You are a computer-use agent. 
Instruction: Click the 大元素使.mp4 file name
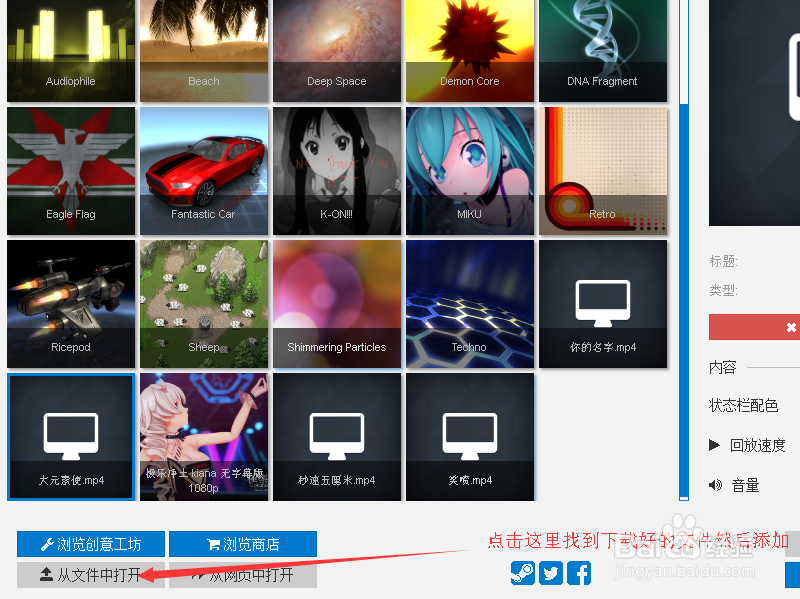[x=71, y=481]
